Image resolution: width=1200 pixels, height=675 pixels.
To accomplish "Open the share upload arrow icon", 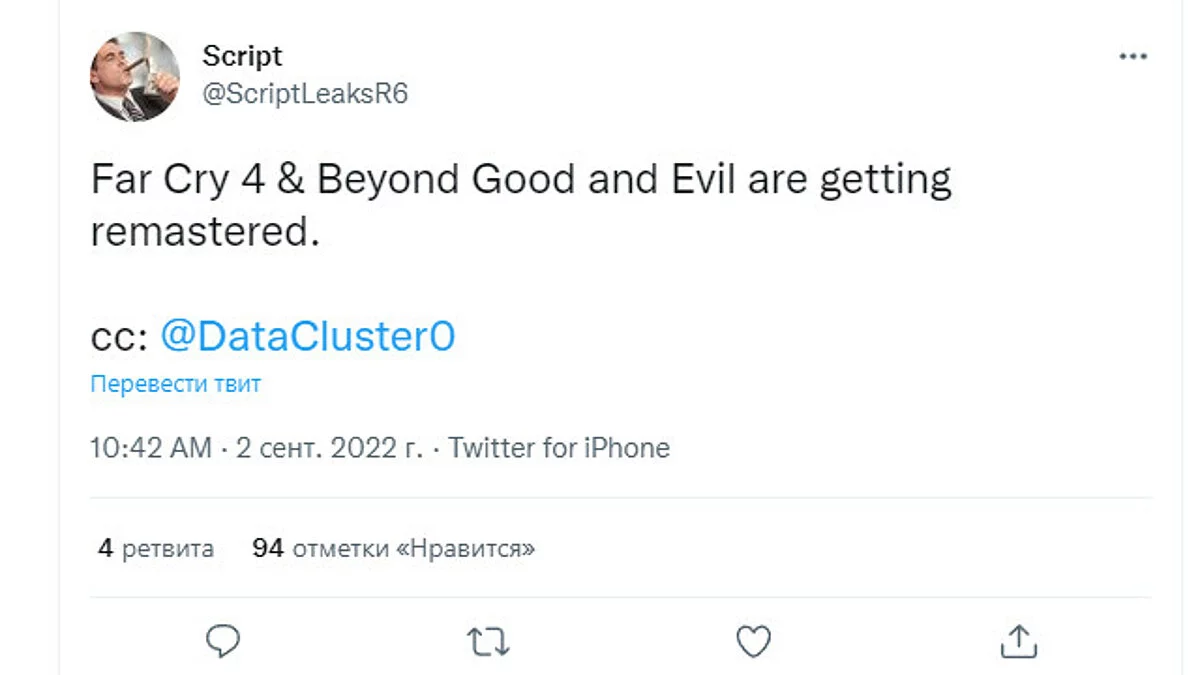I will (1018, 640).
